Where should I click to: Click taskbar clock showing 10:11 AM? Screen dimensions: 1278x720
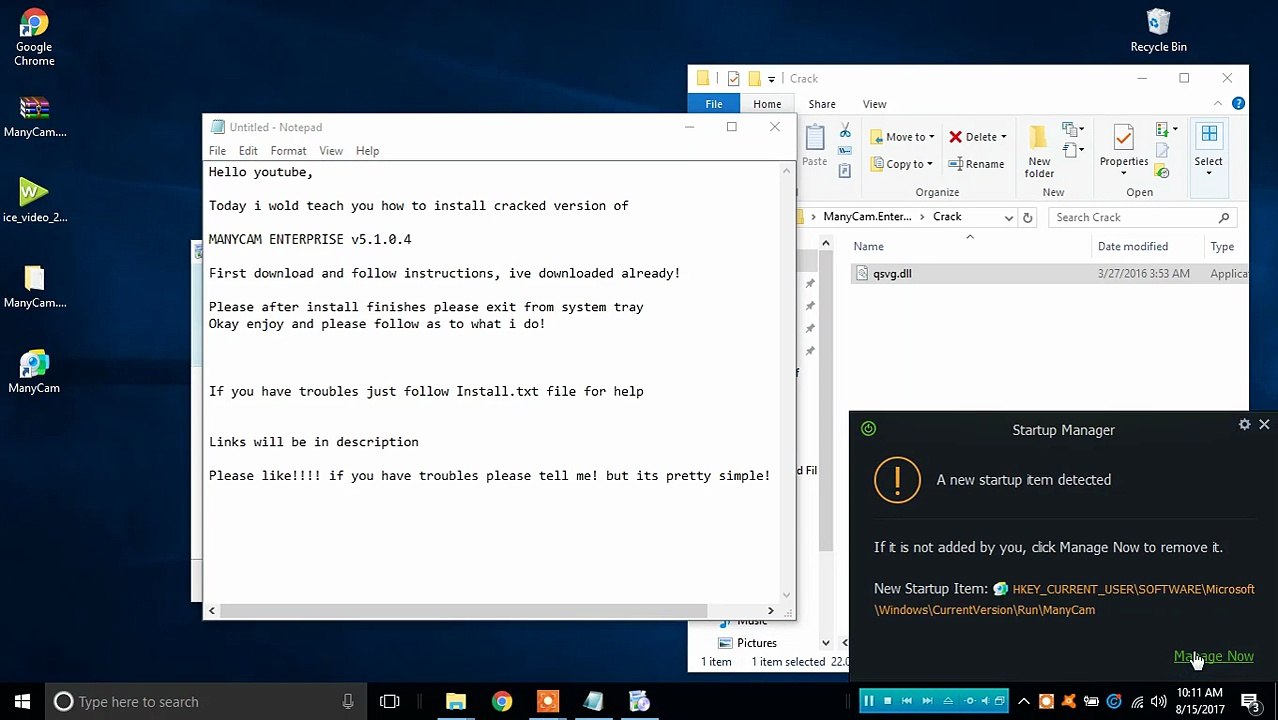(x=1200, y=701)
